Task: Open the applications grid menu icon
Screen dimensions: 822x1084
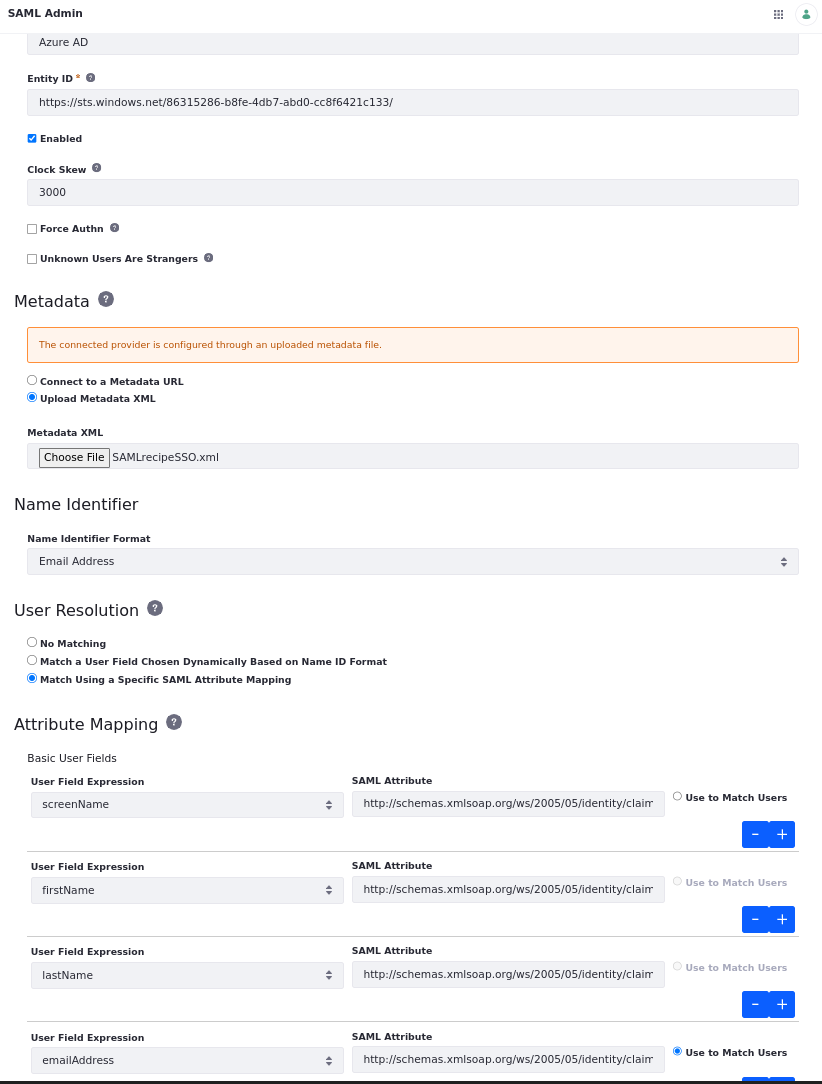Action: coord(778,14)
